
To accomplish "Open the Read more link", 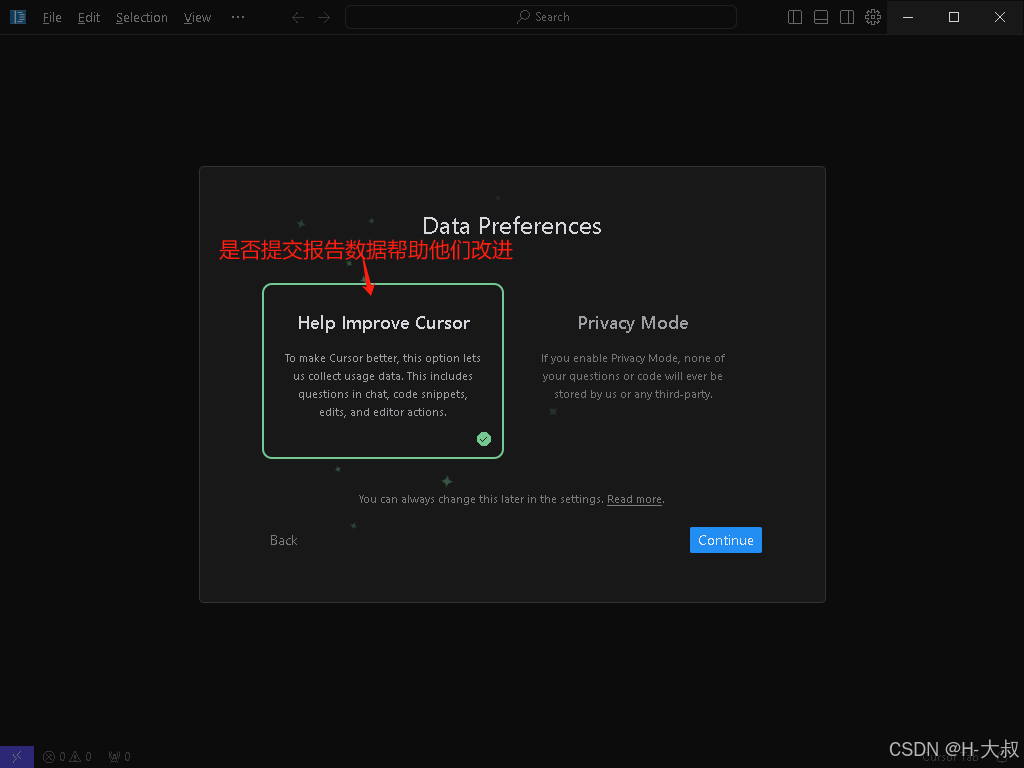I will [634, 499].
